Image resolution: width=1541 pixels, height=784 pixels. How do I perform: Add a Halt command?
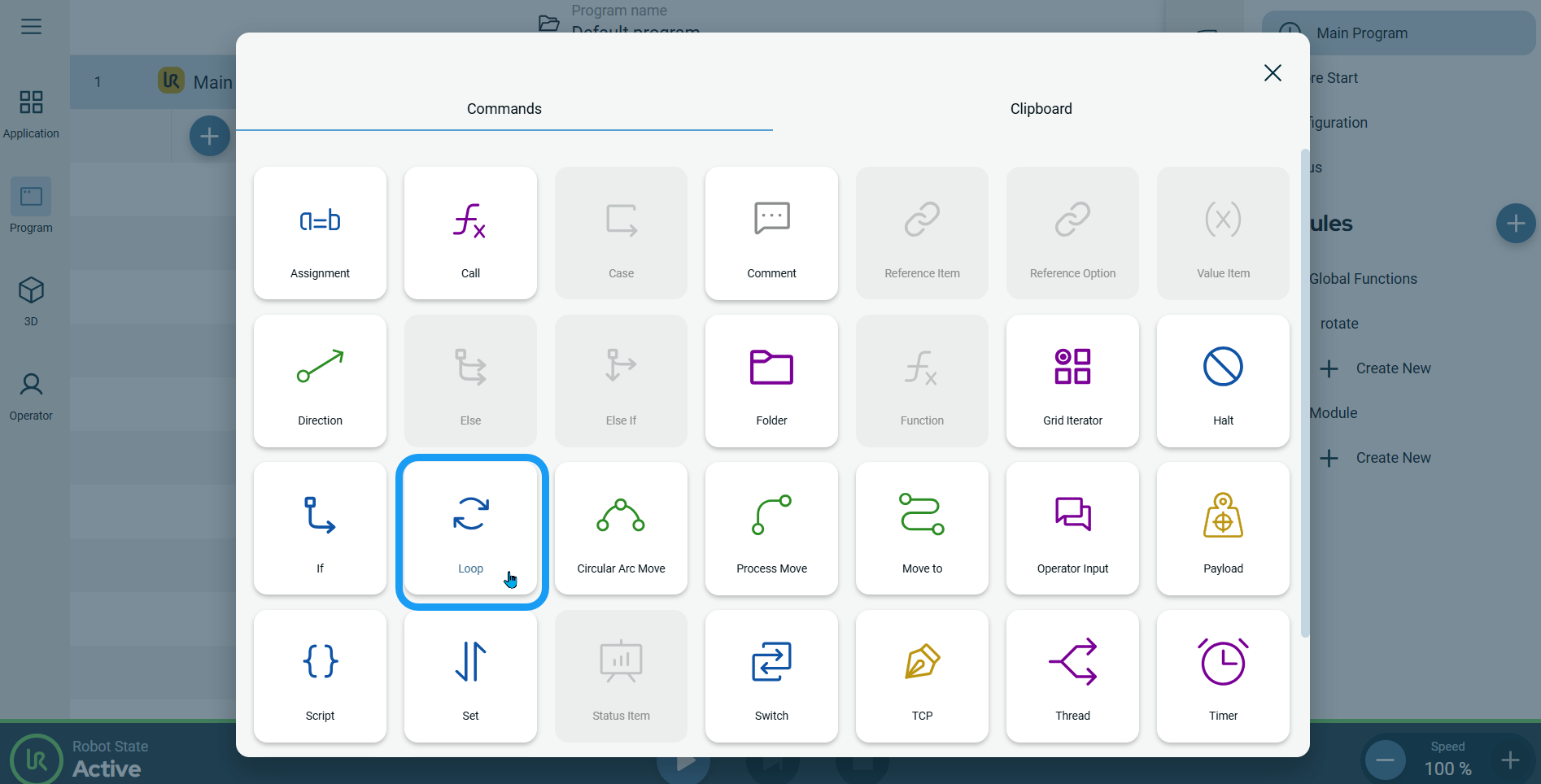[1223, 381]
